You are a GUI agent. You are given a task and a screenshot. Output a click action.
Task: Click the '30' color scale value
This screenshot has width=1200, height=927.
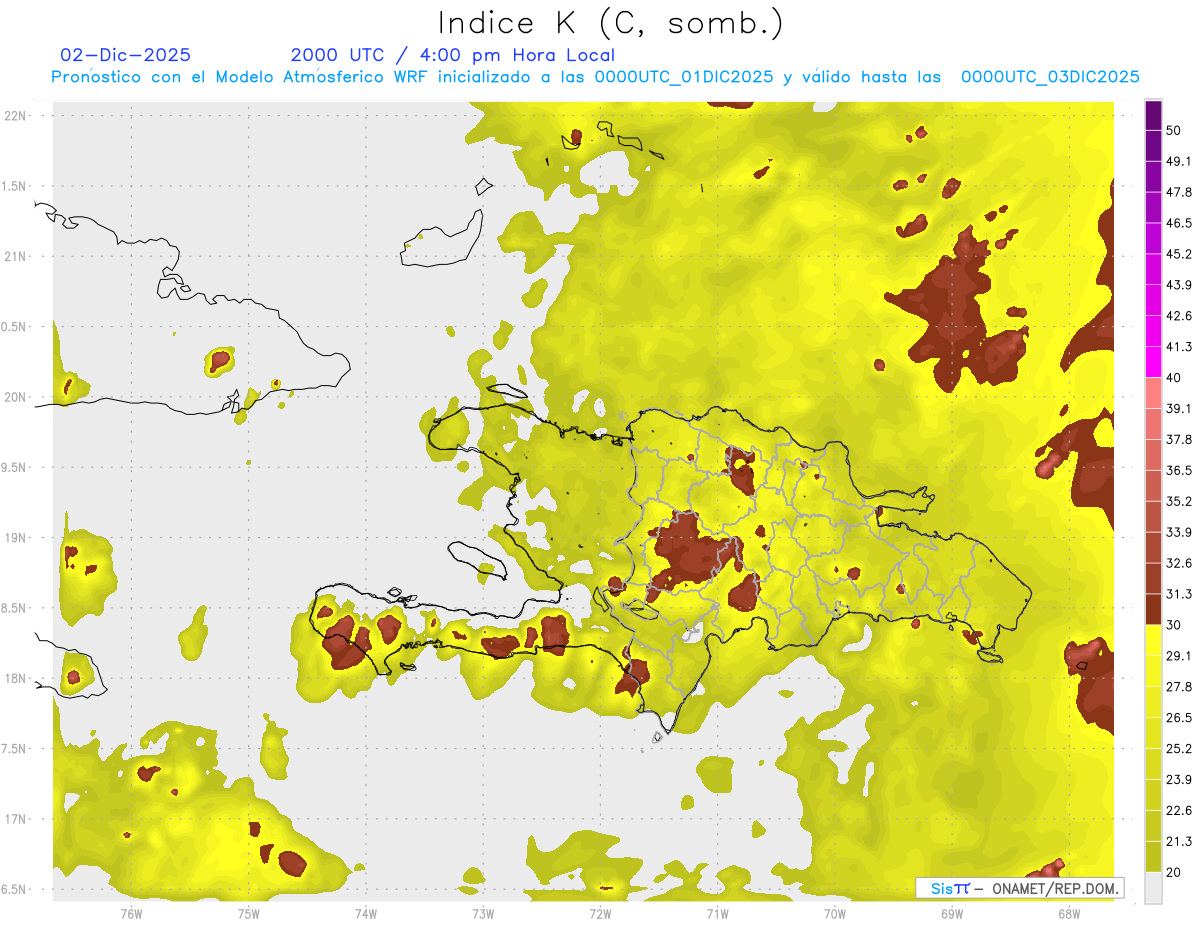(x=1174, y=625)
